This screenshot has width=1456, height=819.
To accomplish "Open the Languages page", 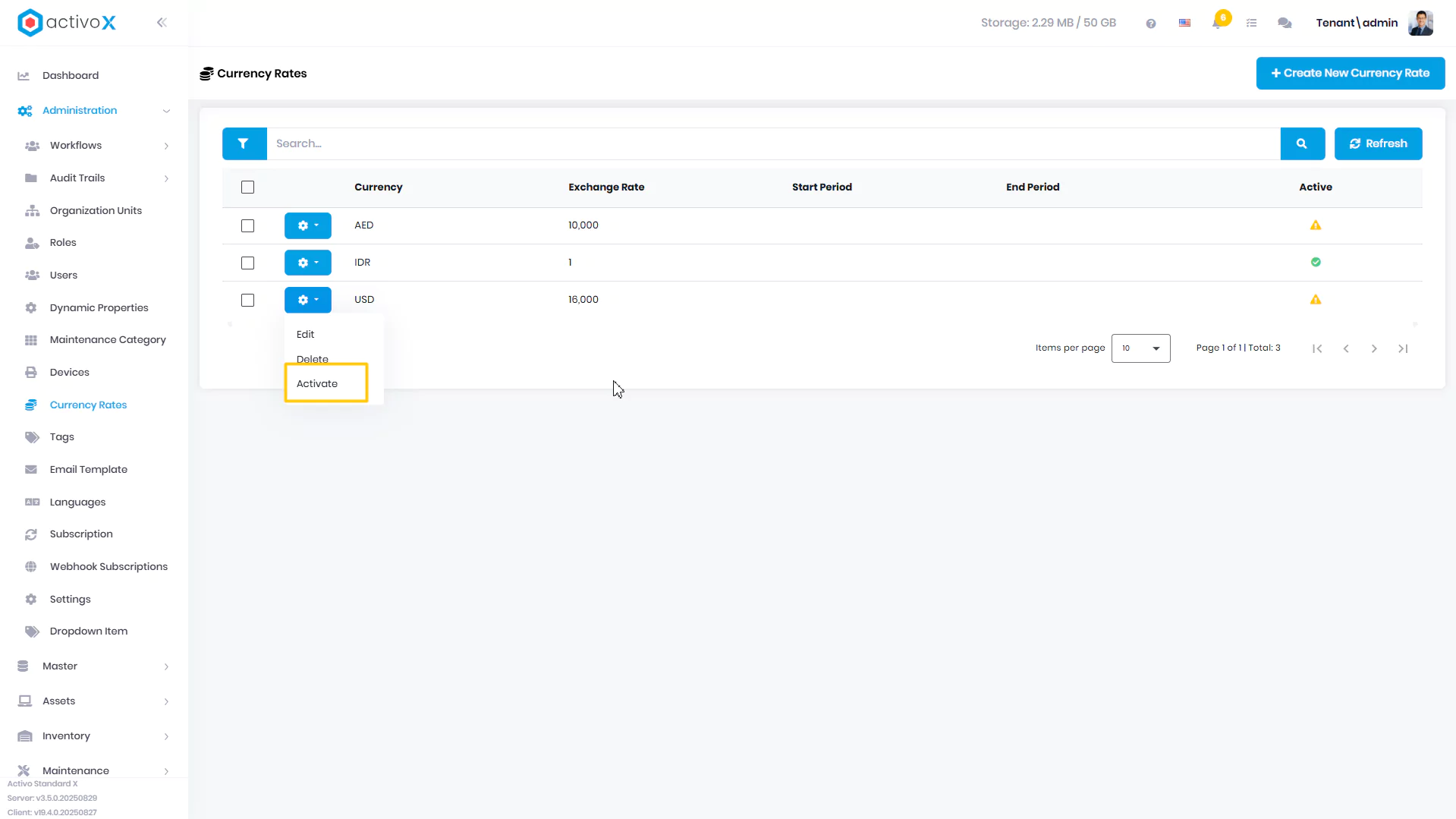I will pyautogui.click(x=77, y=502).
